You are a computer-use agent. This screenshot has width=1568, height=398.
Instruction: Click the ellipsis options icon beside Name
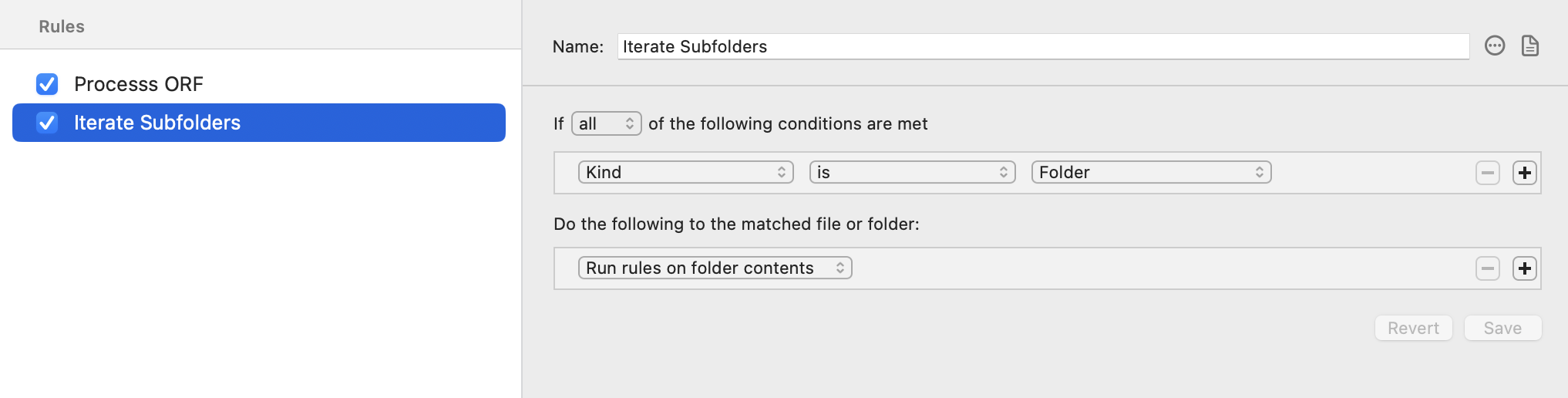(1495, 46)
